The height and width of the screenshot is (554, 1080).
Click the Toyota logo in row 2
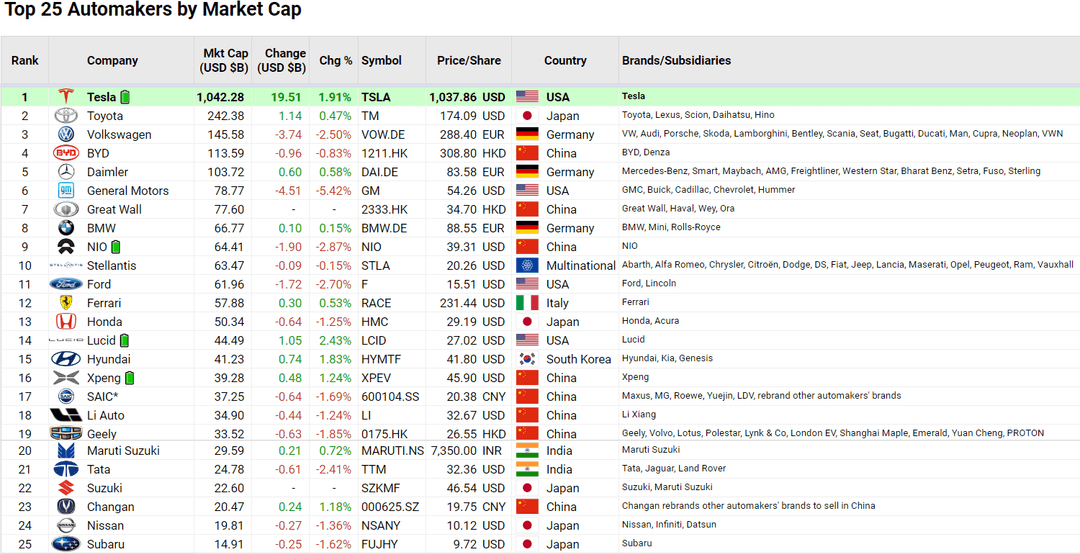[x=66, y=116]
